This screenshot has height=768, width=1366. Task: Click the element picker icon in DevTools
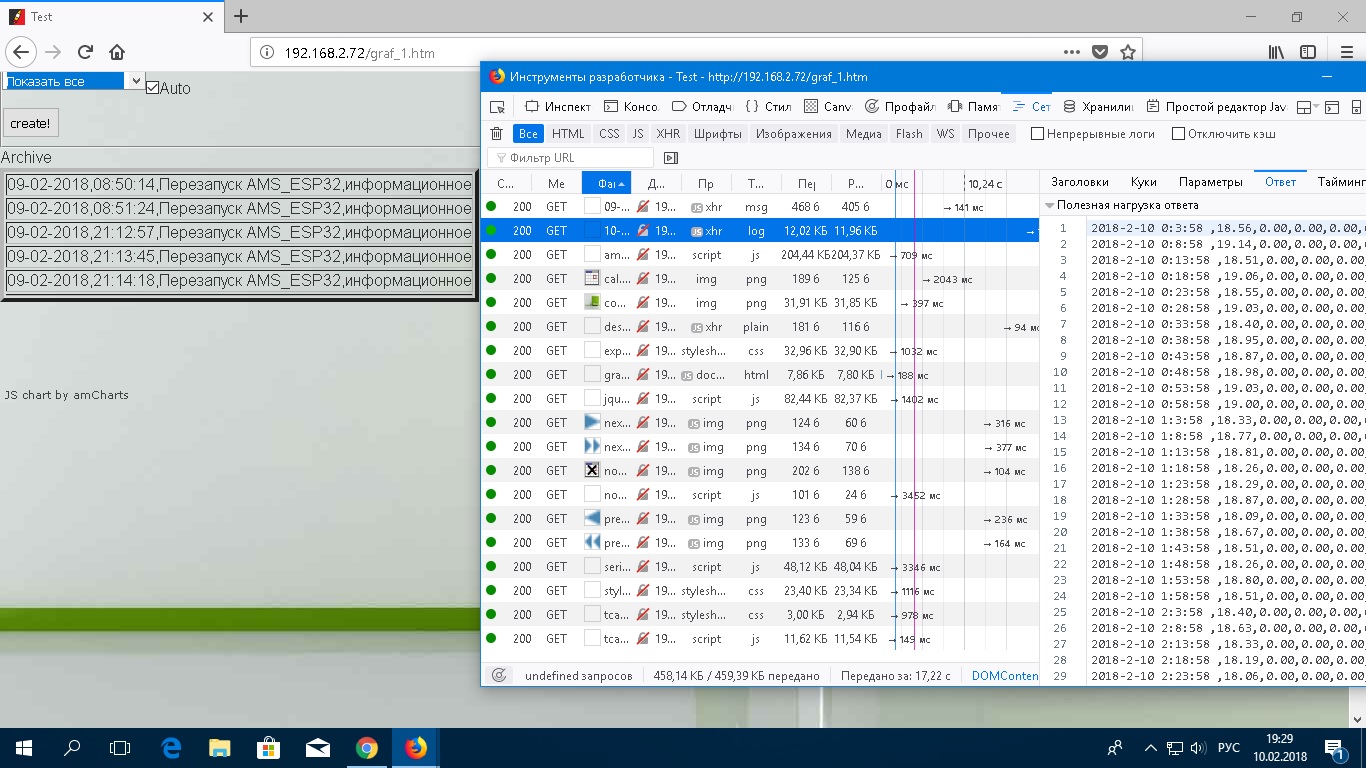pyautogui.click(x=497, y=107)
